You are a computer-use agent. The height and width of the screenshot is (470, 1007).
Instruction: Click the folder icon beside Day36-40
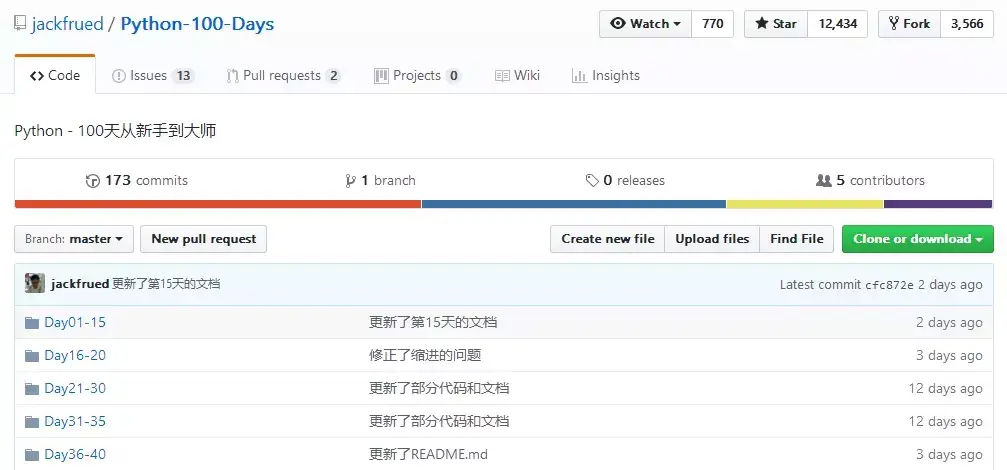(32, 455)
